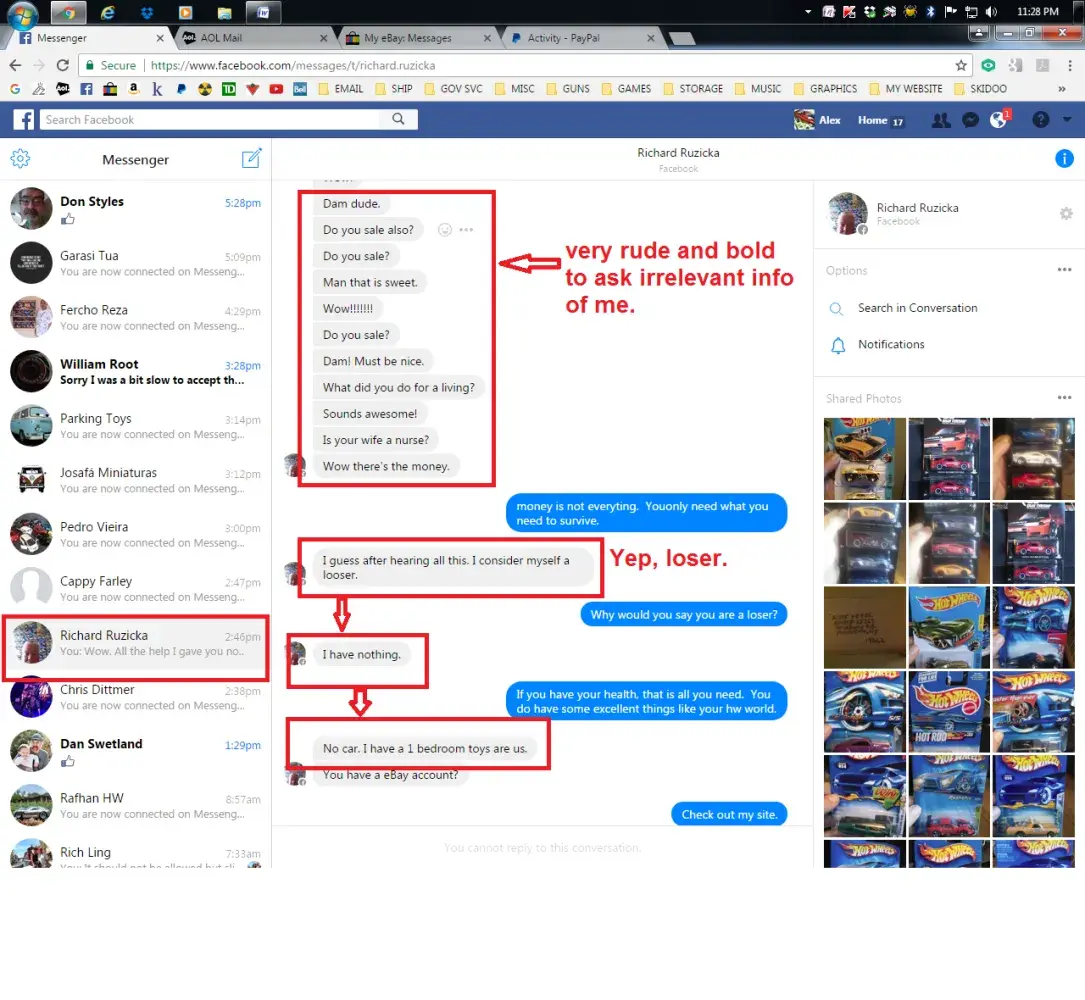Viewport: 1085px width, 1000px height.
Task: Click the Facebook search magnifier
Action: coord(398,119)
